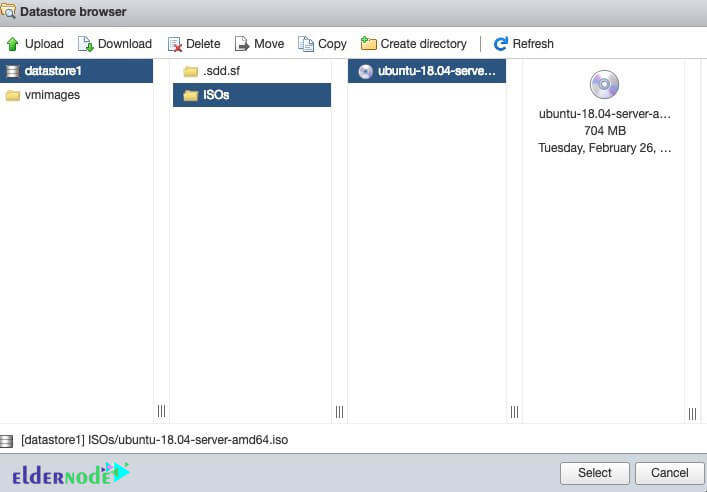Viewport: 707px width, 492px height.
Task: Click the vmimages folder icon
Action: pyautogui.click(x=13, y=95)
